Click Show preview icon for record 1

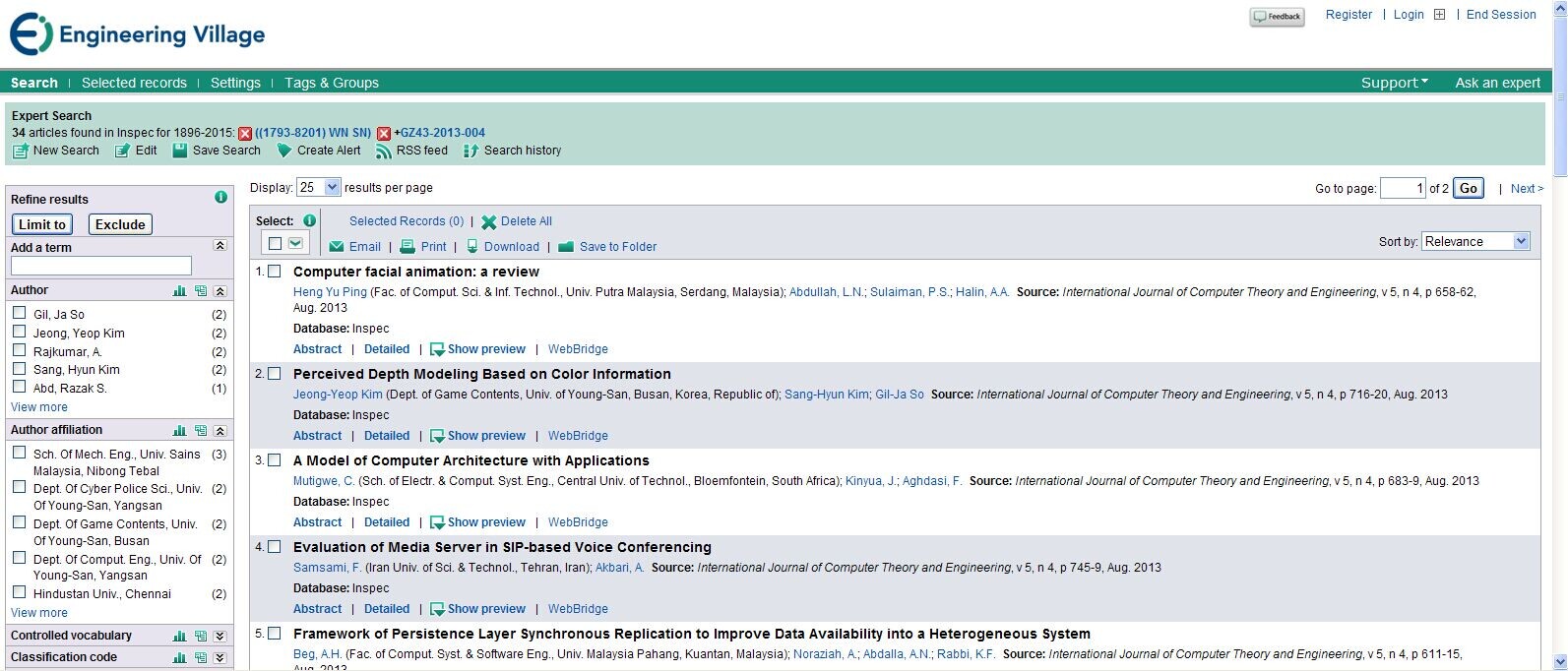(x=438, y=350)
